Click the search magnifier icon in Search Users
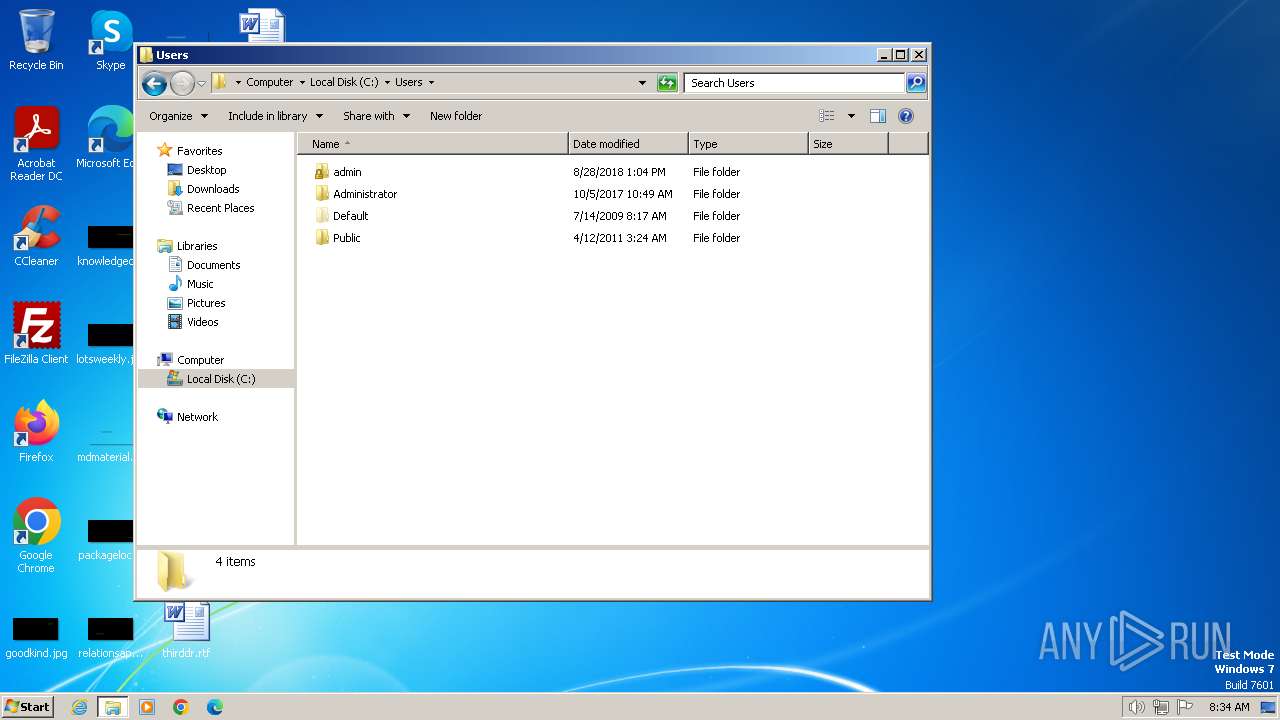The width and height of the screenshot is (1280, 720). [915, 83]
